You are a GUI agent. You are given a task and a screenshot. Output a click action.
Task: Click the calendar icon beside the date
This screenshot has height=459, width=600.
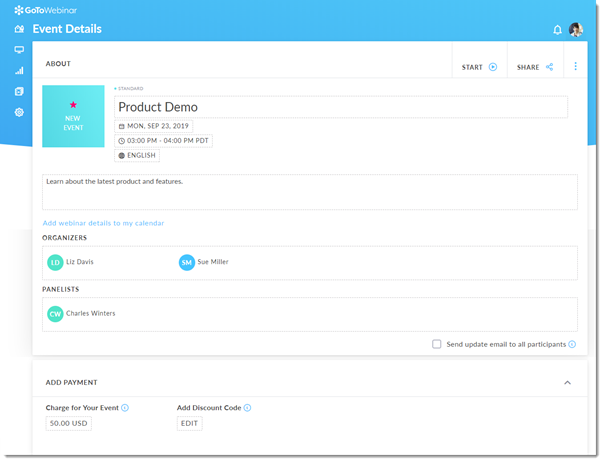122,126
